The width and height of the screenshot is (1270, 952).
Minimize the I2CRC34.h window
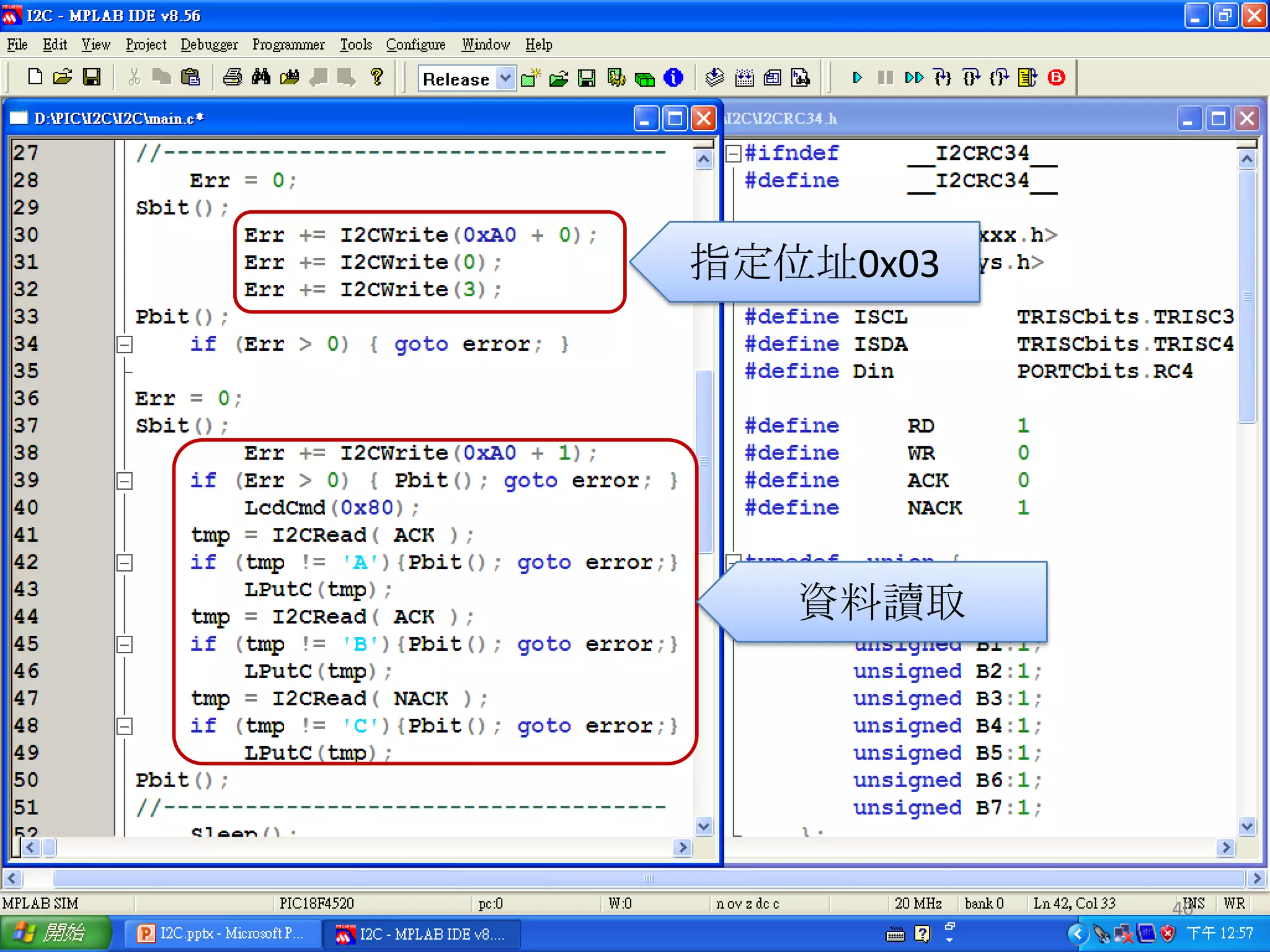click(x=1189, y=118)
